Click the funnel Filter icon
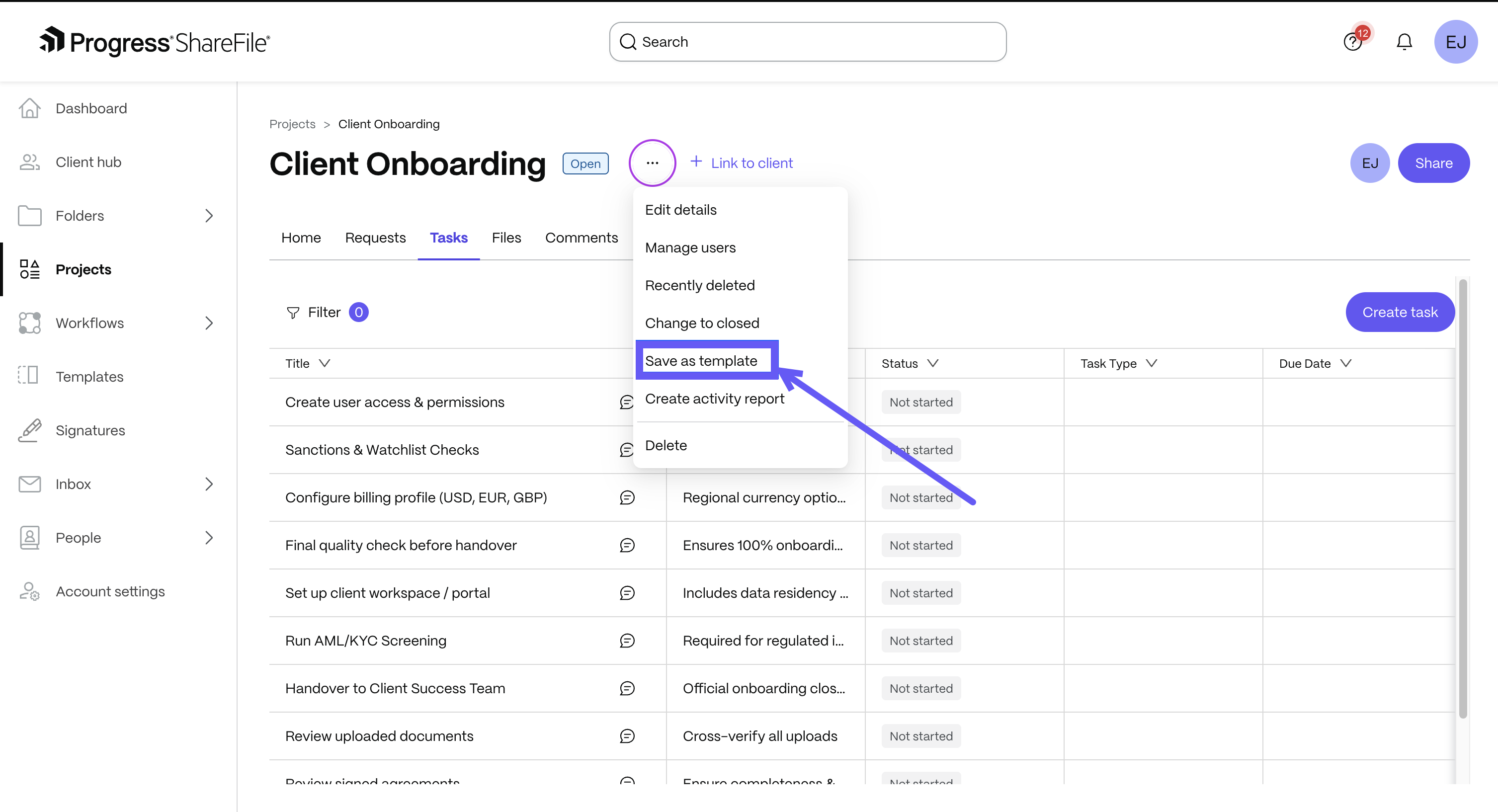This screenshot has height=812, width=1498. coord(293,313)
